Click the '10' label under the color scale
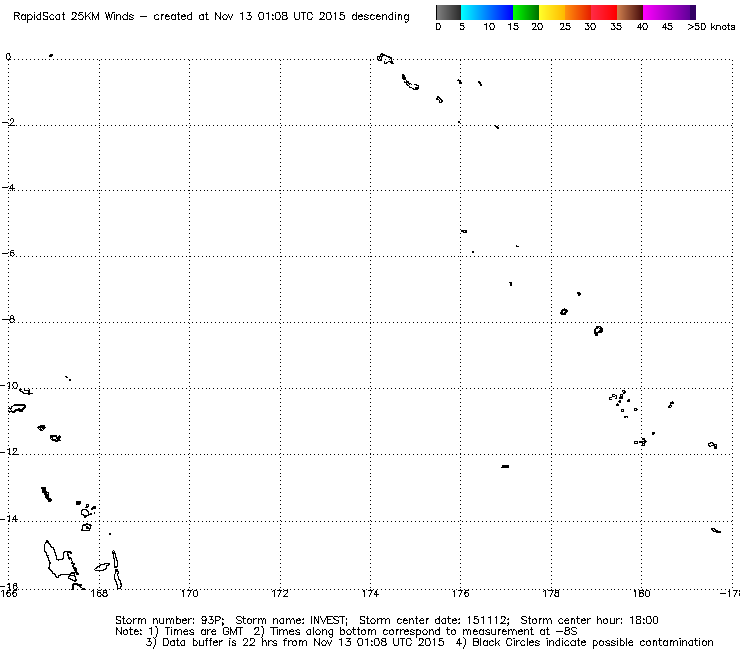 click(489, 27)
